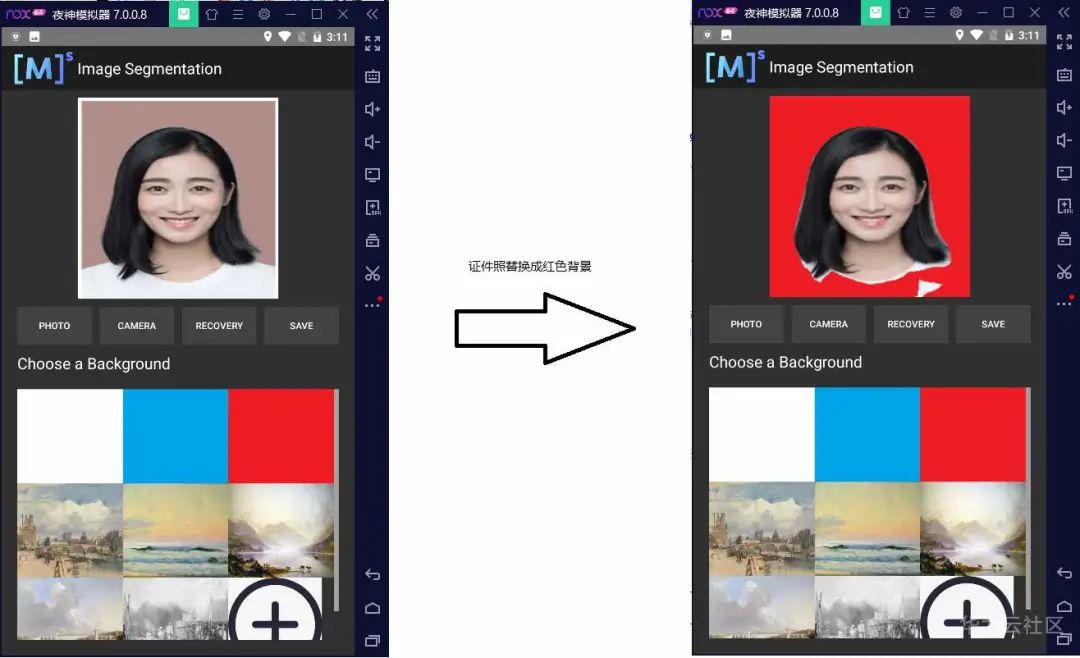Open settings gear in right Nox title bar
Screen dimensions: 1080x658
956,12
